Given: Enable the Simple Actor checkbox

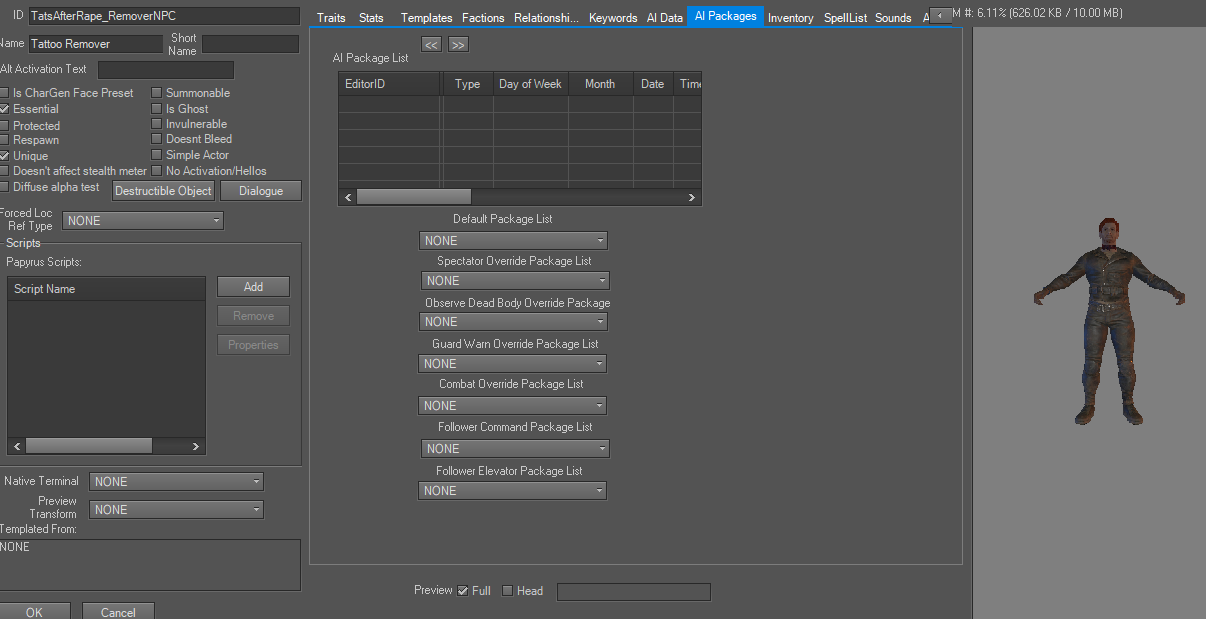Looking at the screenshot, I should 157,155.
